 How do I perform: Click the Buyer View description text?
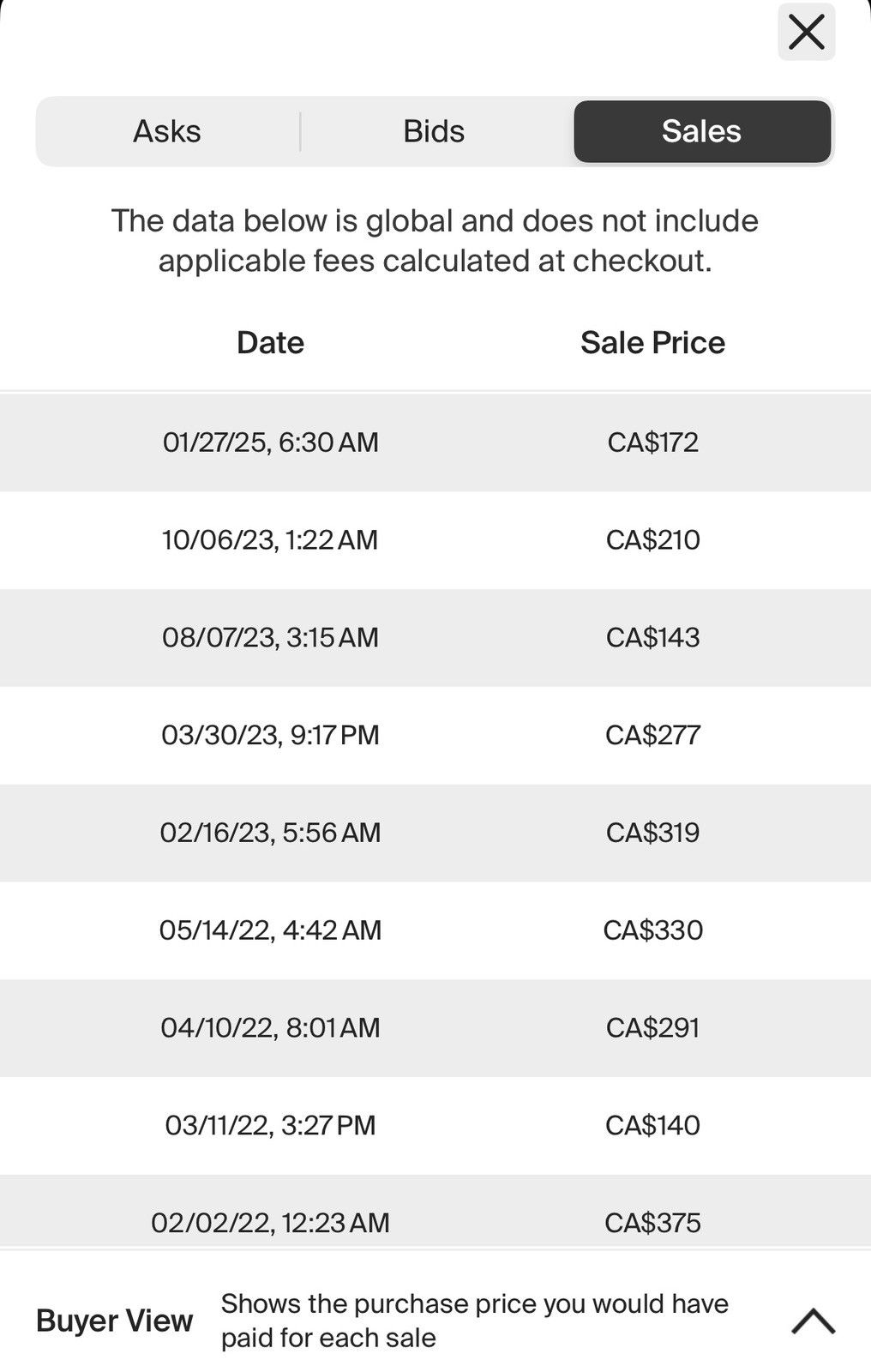(x=475, y=1321)
